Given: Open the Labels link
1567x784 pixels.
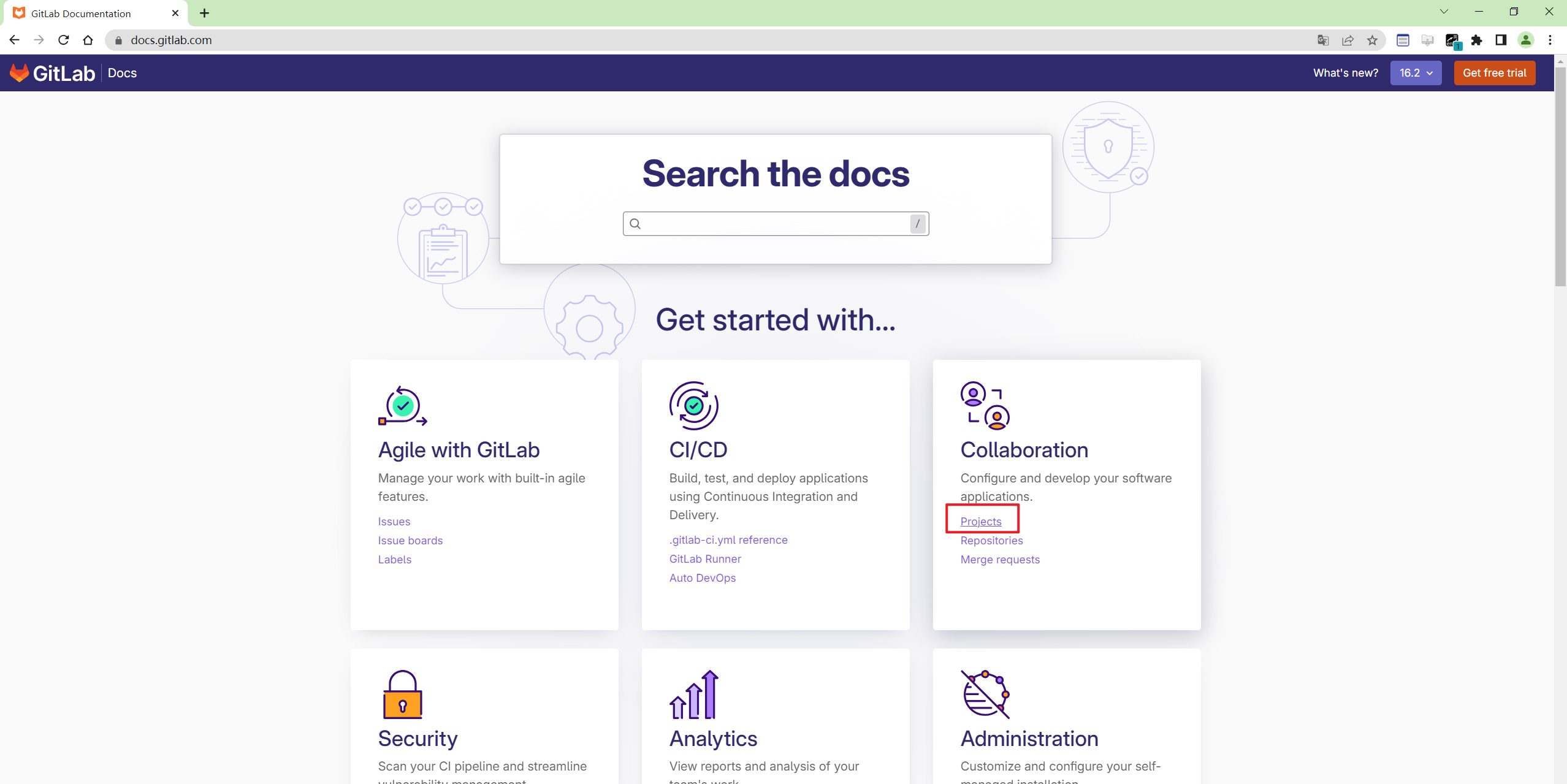Looking at the screenshot, I should (395, 560).
